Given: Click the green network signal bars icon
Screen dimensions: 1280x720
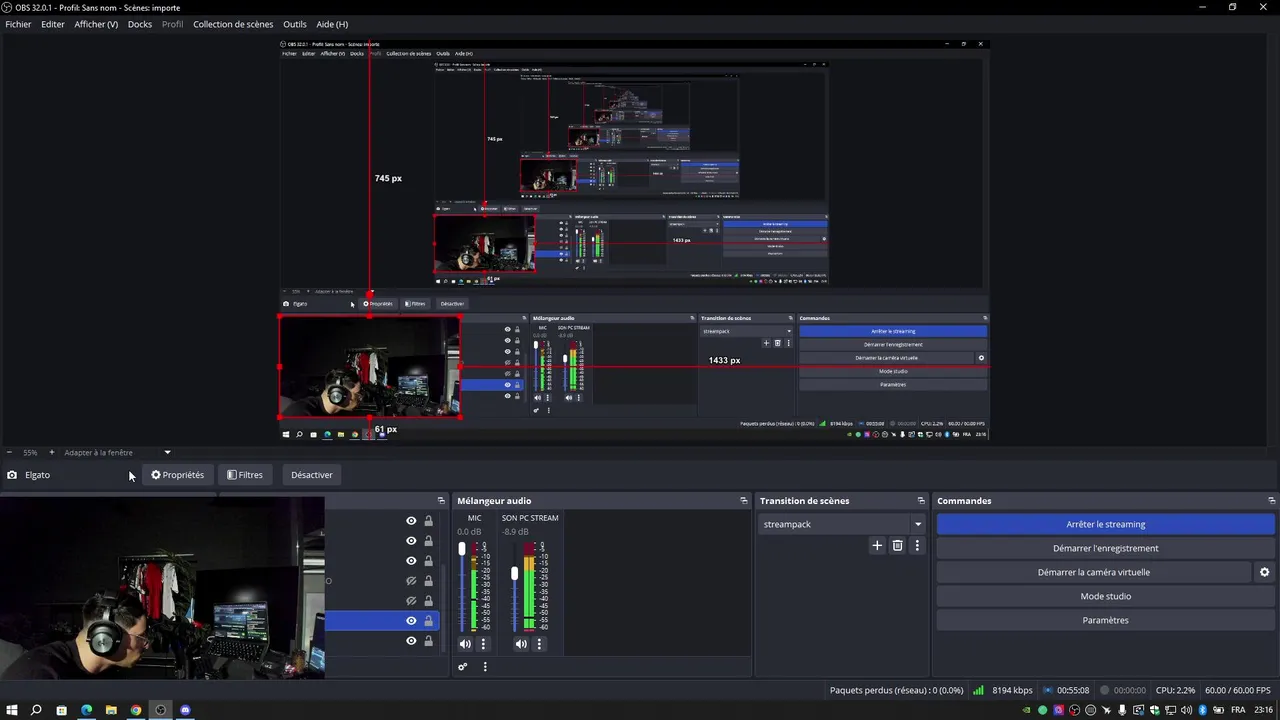Looking at the screenshot, I should pos(978,690).
